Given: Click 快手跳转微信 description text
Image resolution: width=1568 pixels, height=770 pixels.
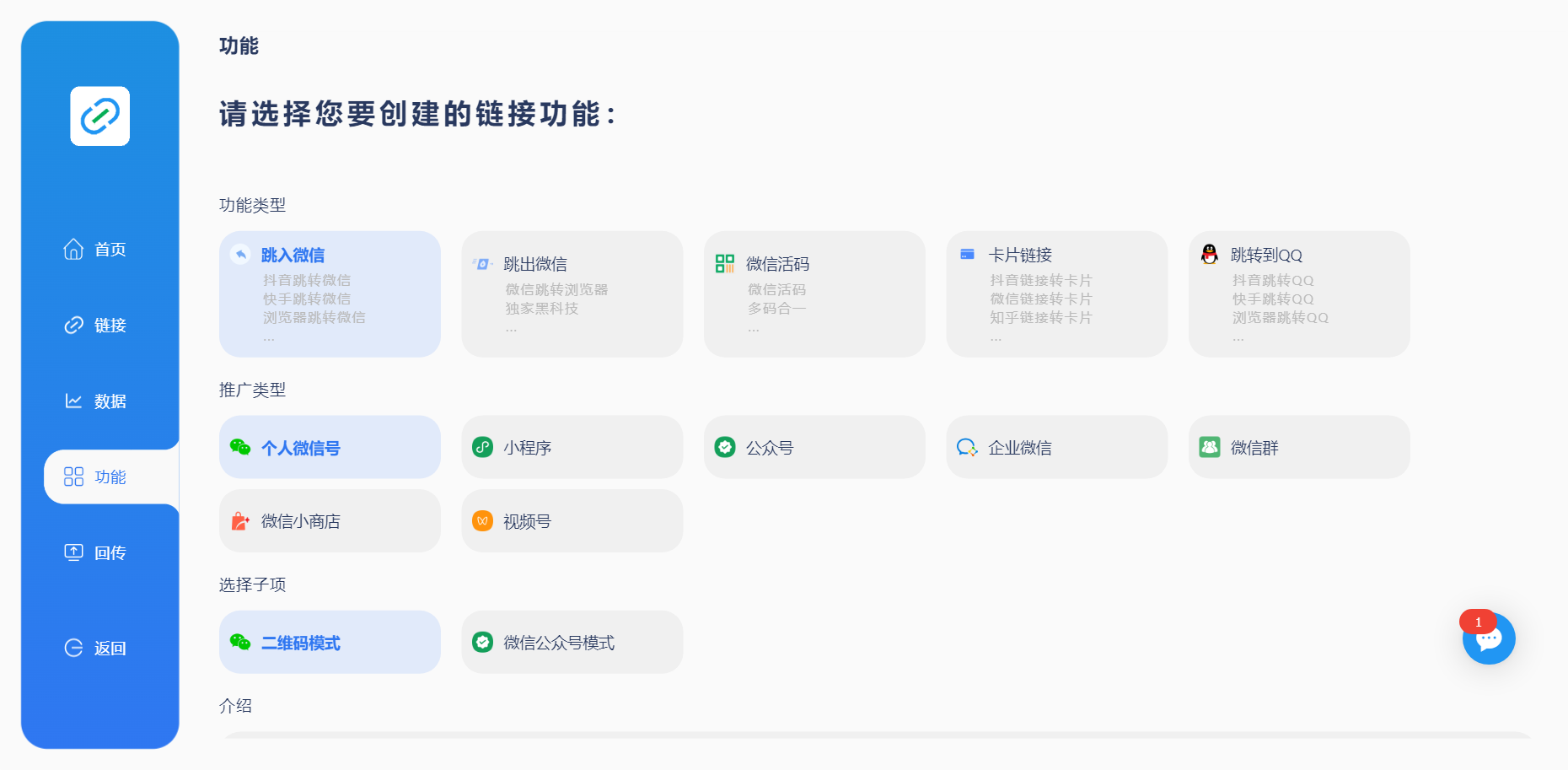Looking at the screenshot, I should 307,299.
